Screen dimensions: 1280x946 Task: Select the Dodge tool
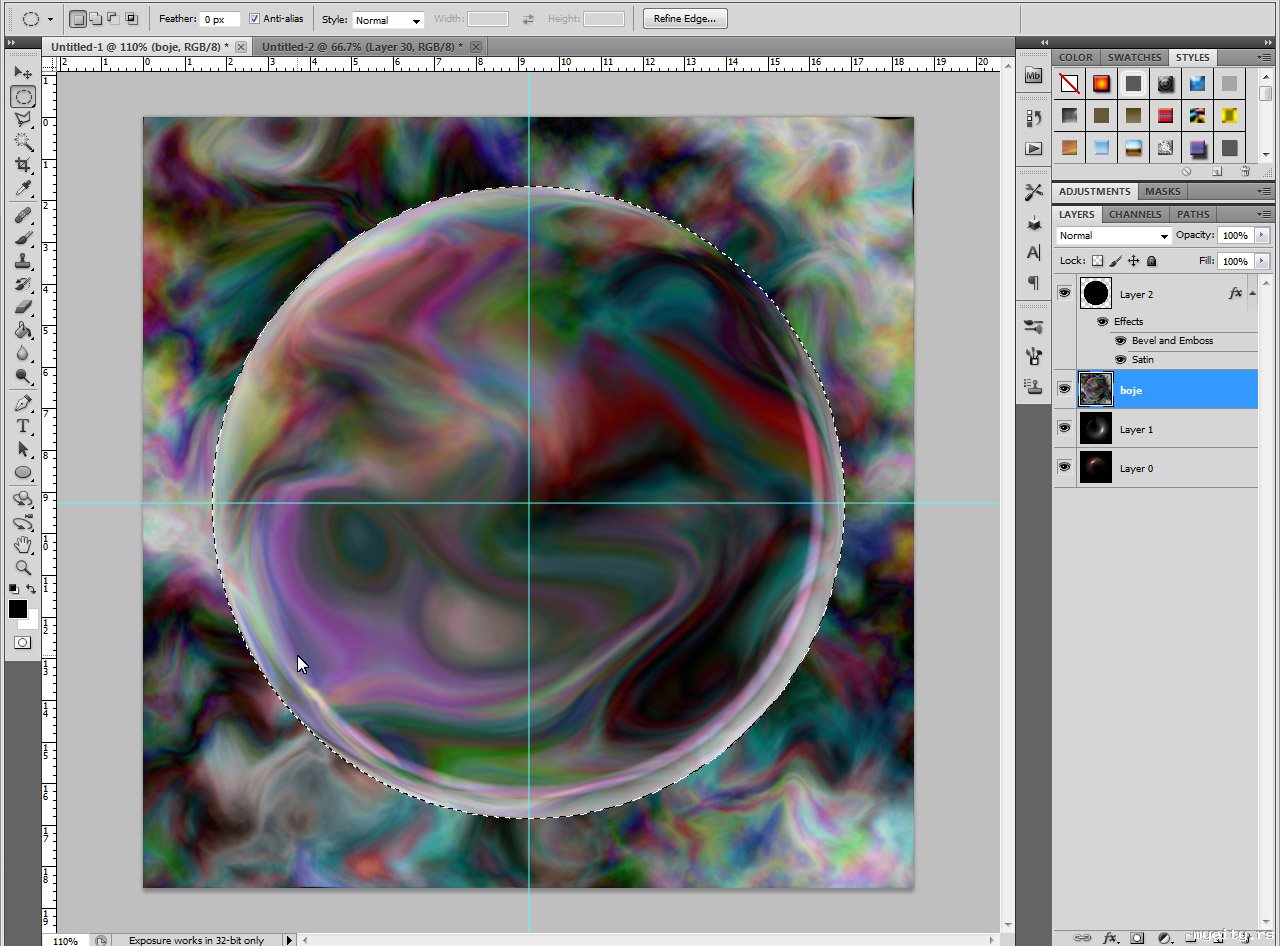[x=23, y=376]
